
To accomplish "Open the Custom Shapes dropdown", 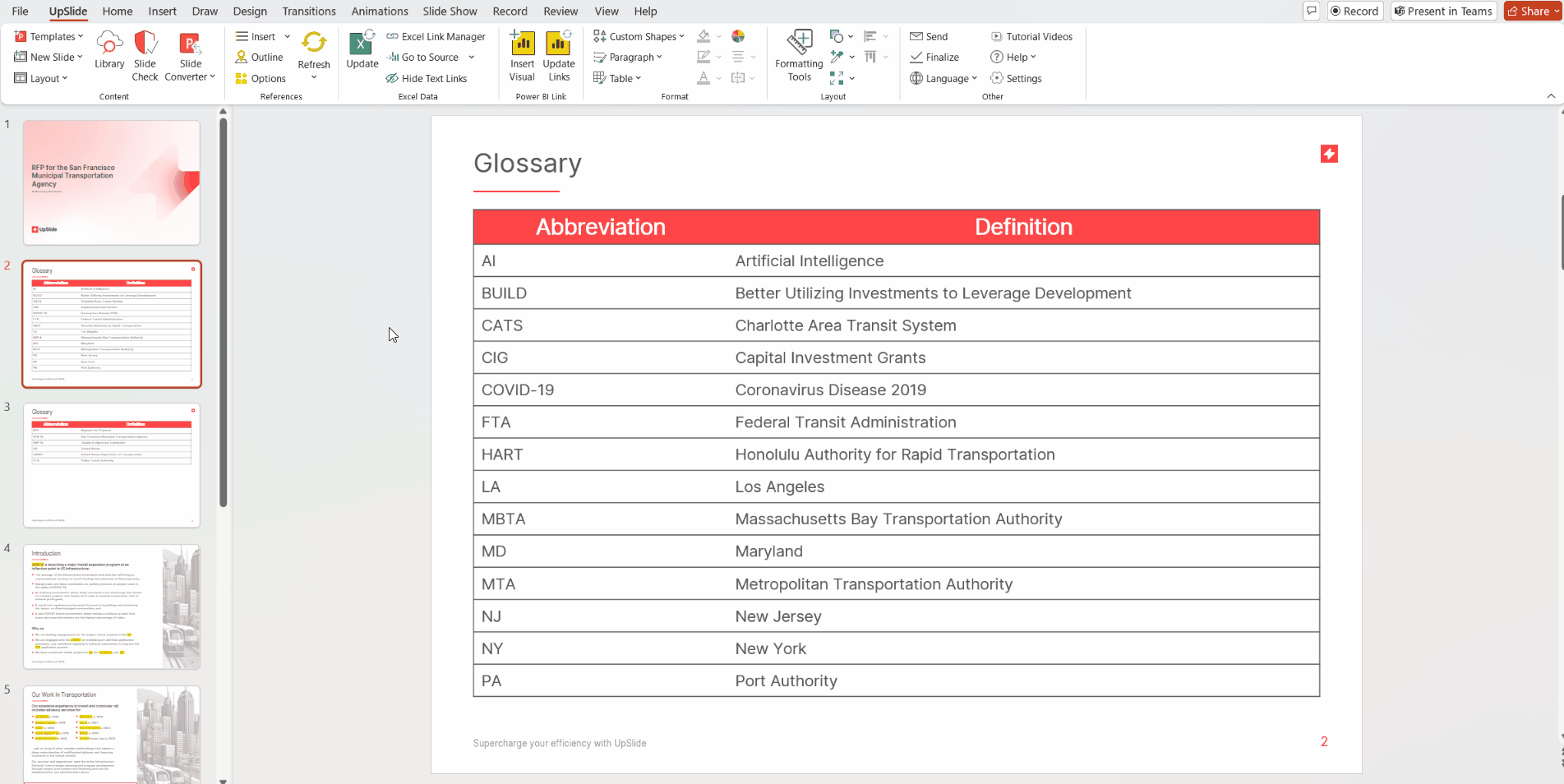I will click(x=639, y=36).
